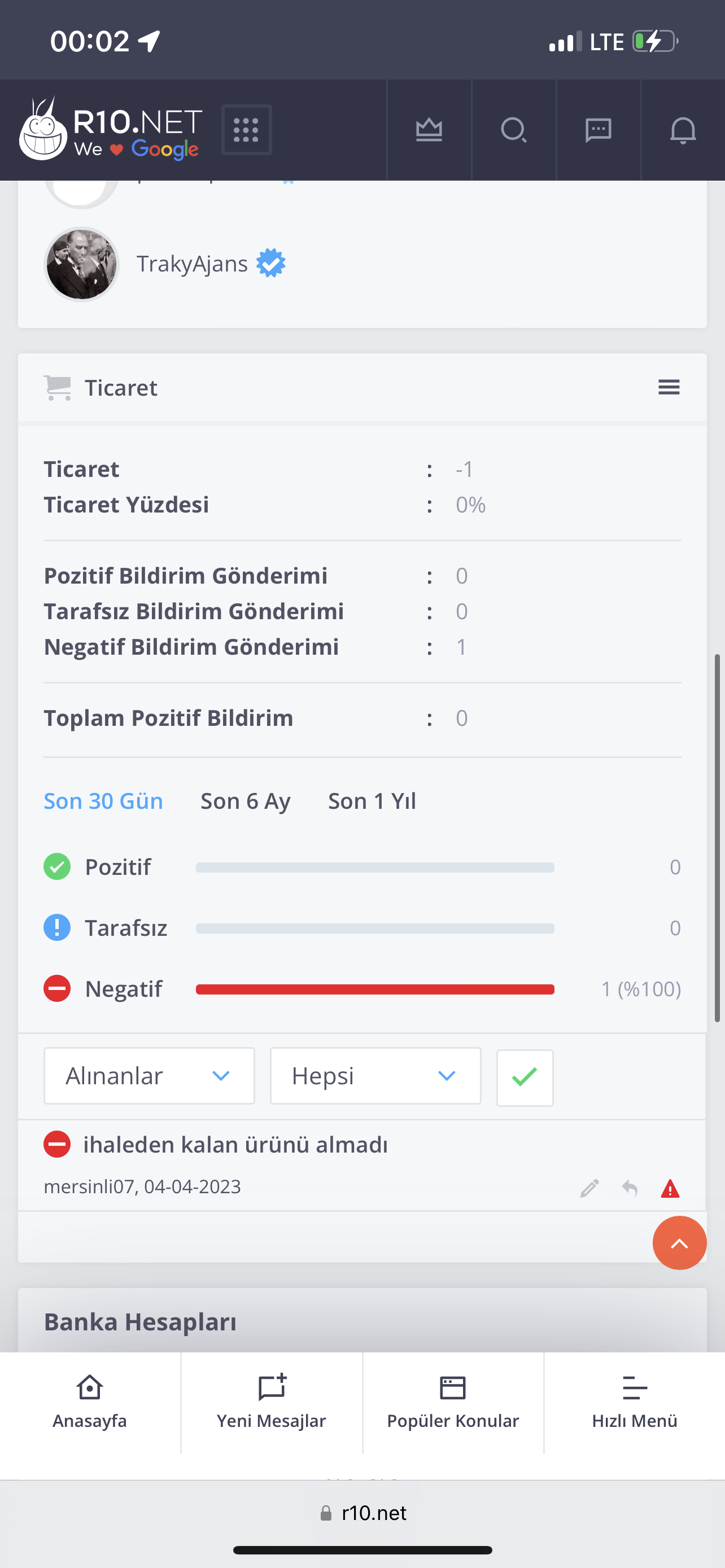Select the Son 30 Gün tab
Image resolution: width=725 pixels, height=1568 pixels.
pos(103,801)
